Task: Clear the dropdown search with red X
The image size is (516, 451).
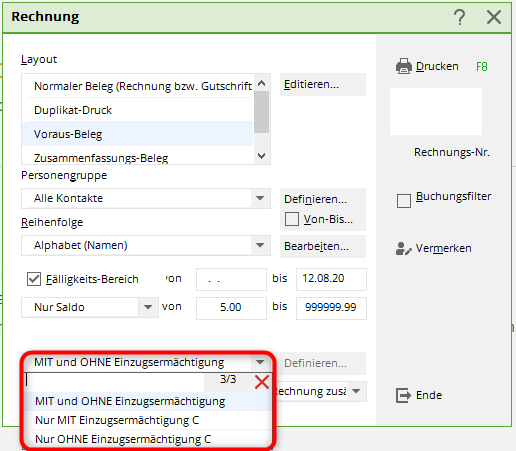Action: (262, 382)
